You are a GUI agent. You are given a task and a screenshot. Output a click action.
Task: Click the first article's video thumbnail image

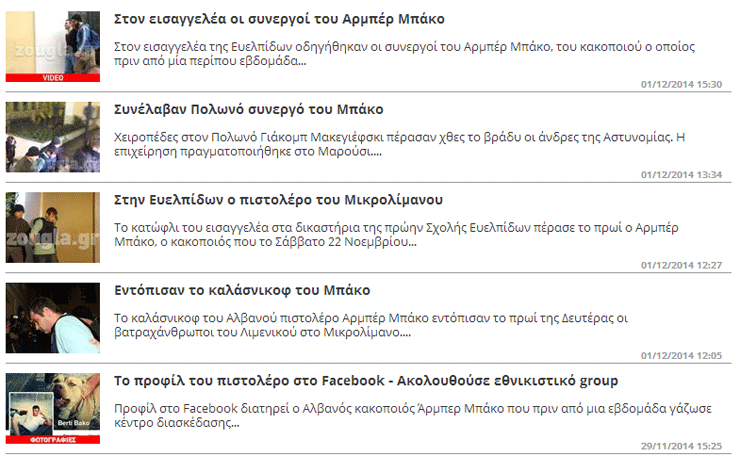53,42
